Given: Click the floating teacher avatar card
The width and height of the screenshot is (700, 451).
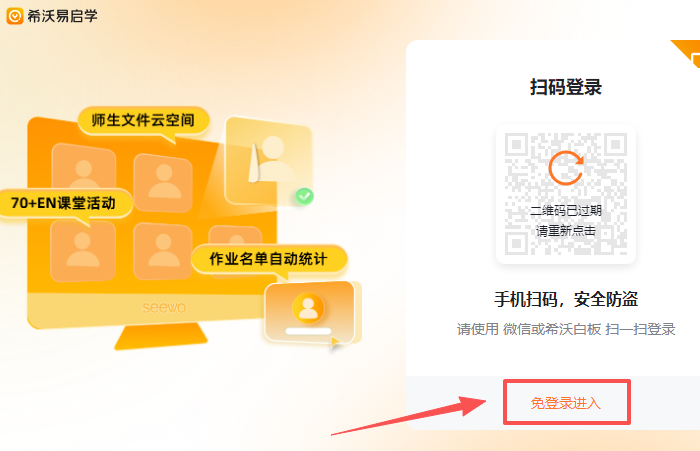Looking at the screenshot, I should pos(269,160).
